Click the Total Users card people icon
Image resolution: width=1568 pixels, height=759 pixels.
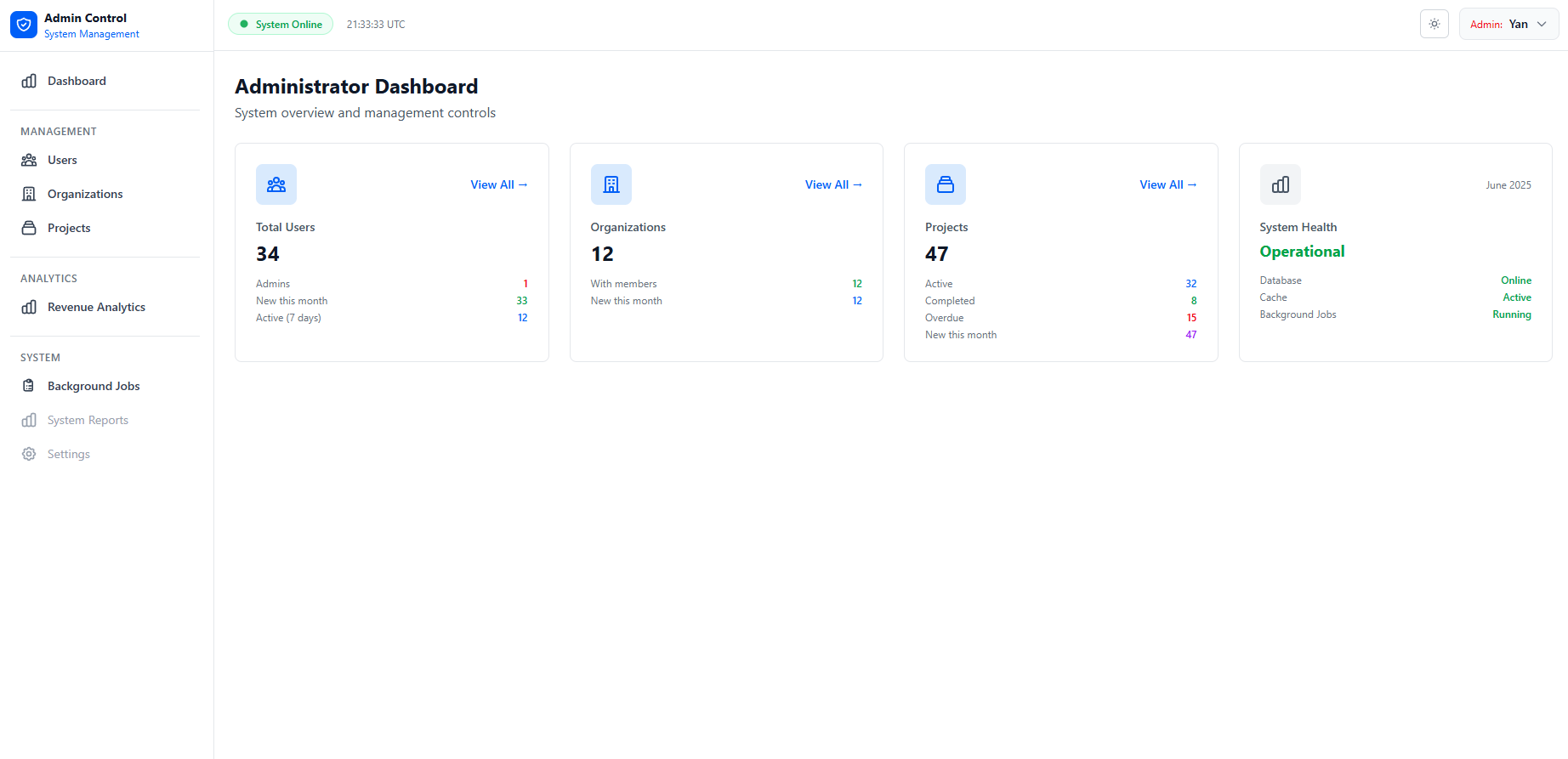coord(276,184)
